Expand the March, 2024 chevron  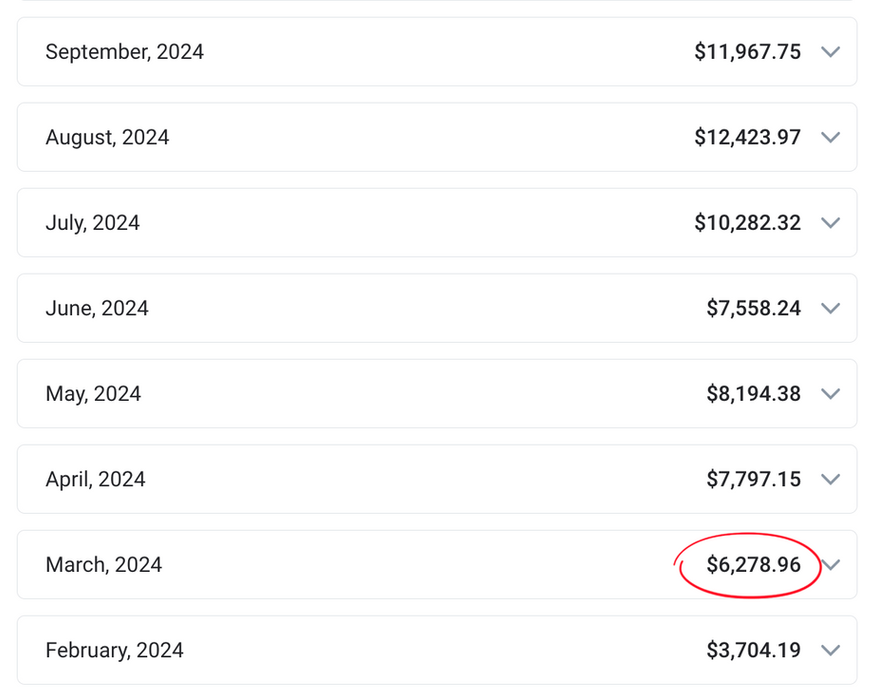[831, 565]
